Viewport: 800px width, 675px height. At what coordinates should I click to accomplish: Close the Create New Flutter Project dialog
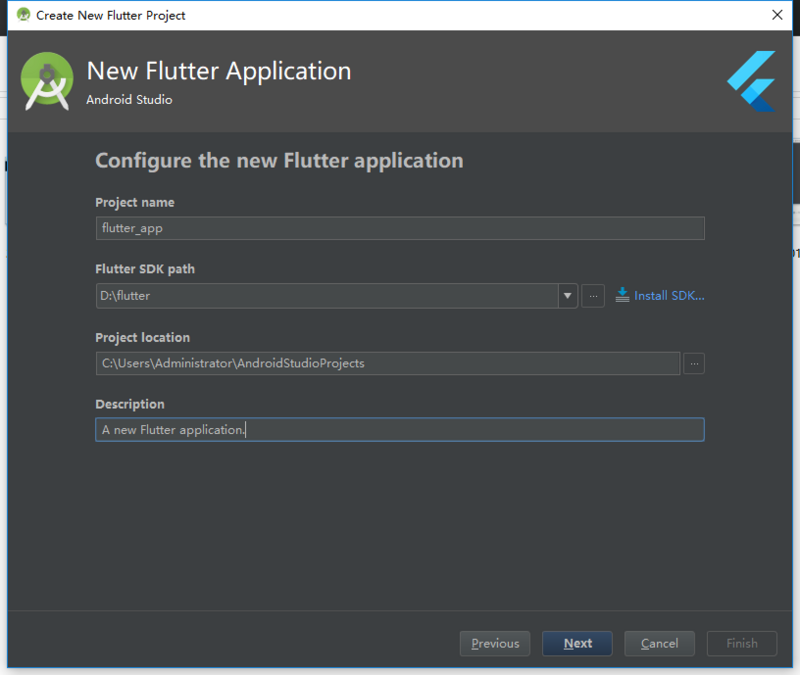coord(777,15)
